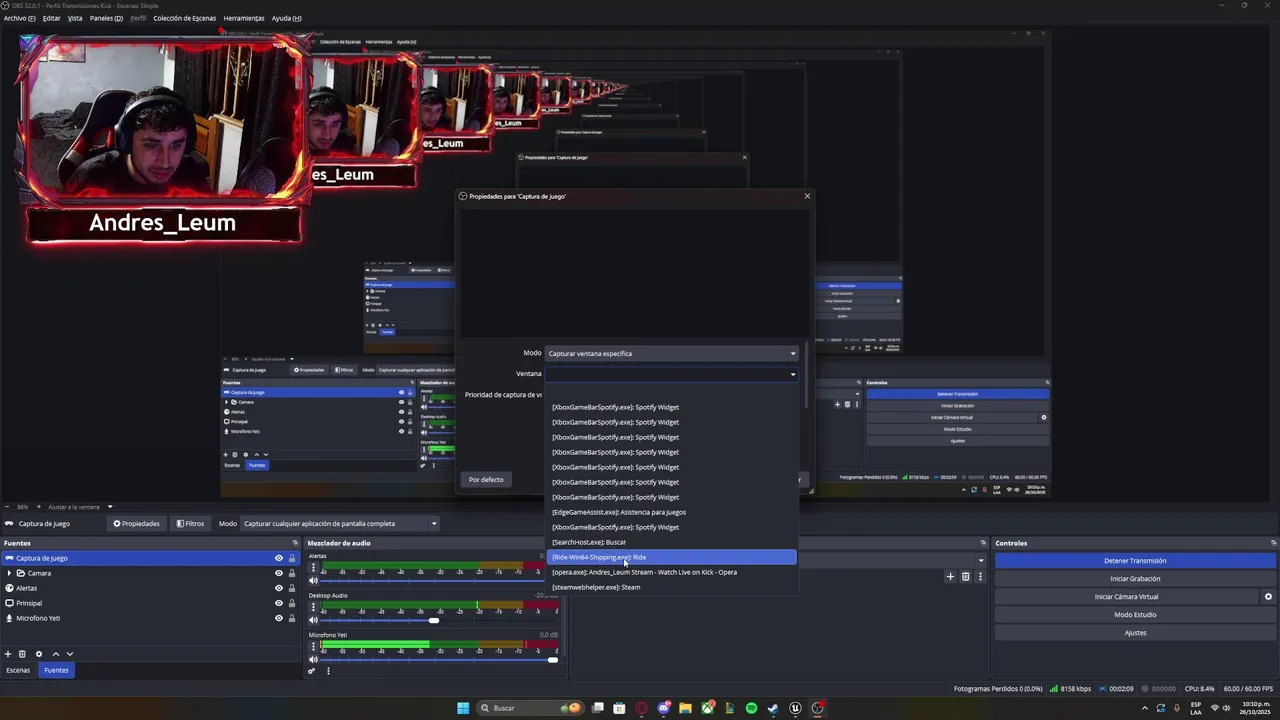Screen dimensions: 1280x720
Task: Mute the Microfono Yeti channel
Action: pyautogui.click(x=313, y=660)
